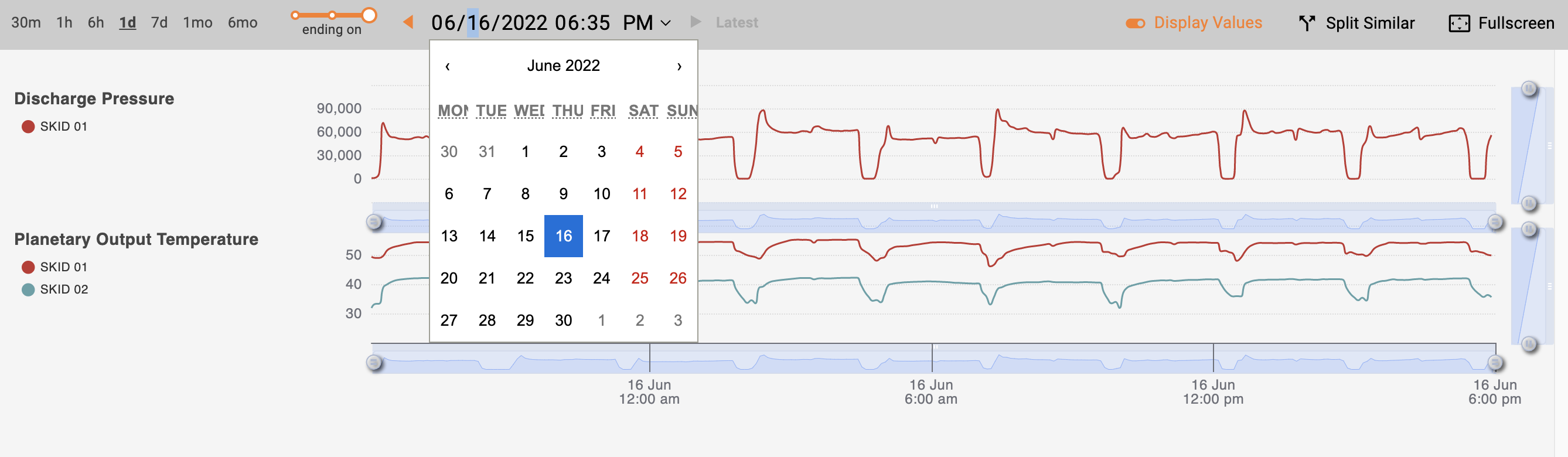
Task: Click the gray forward arrow next to Latest
Action: tap(695, 22)
